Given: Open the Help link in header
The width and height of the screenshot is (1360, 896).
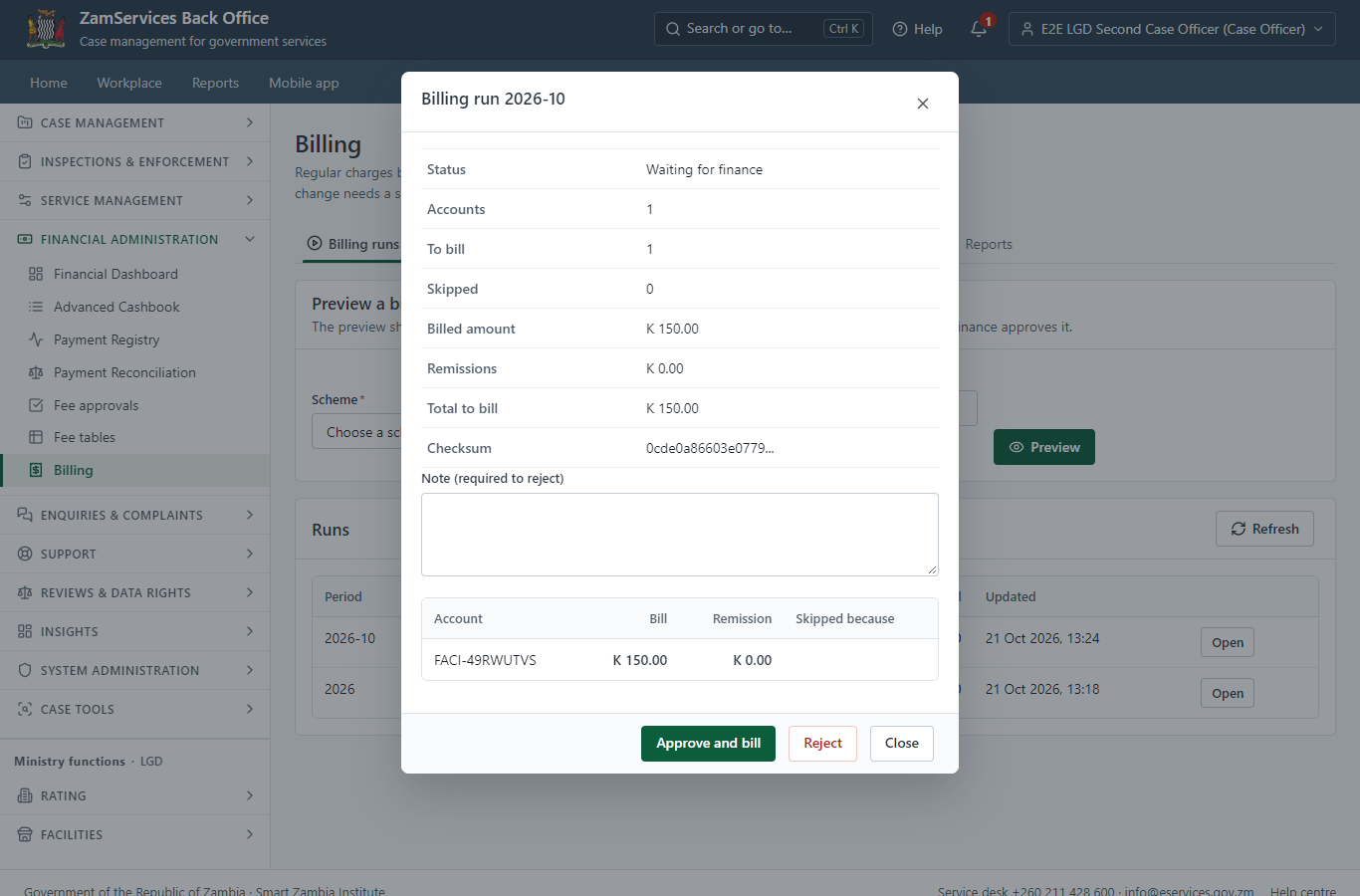Looking at the screenshot, I should pos(917,29).
